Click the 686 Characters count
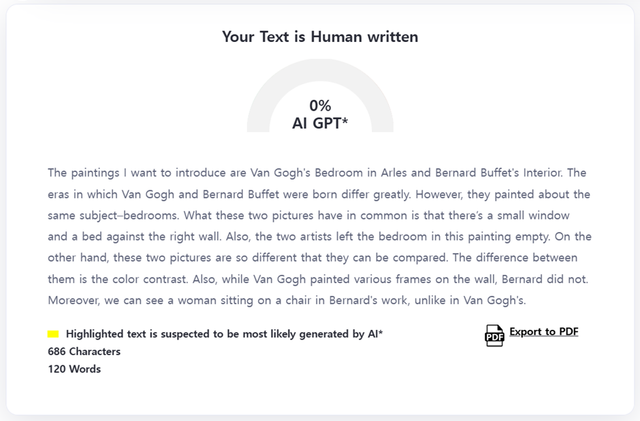Screen dimensions: 640x421 (x=84, y=352)
